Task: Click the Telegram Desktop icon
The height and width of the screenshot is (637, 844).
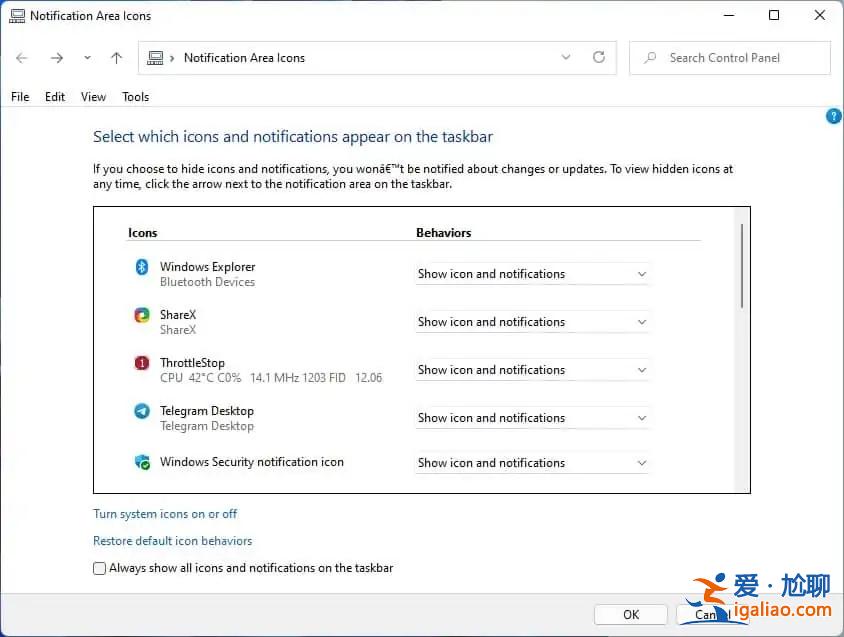Action: [141, 411]
